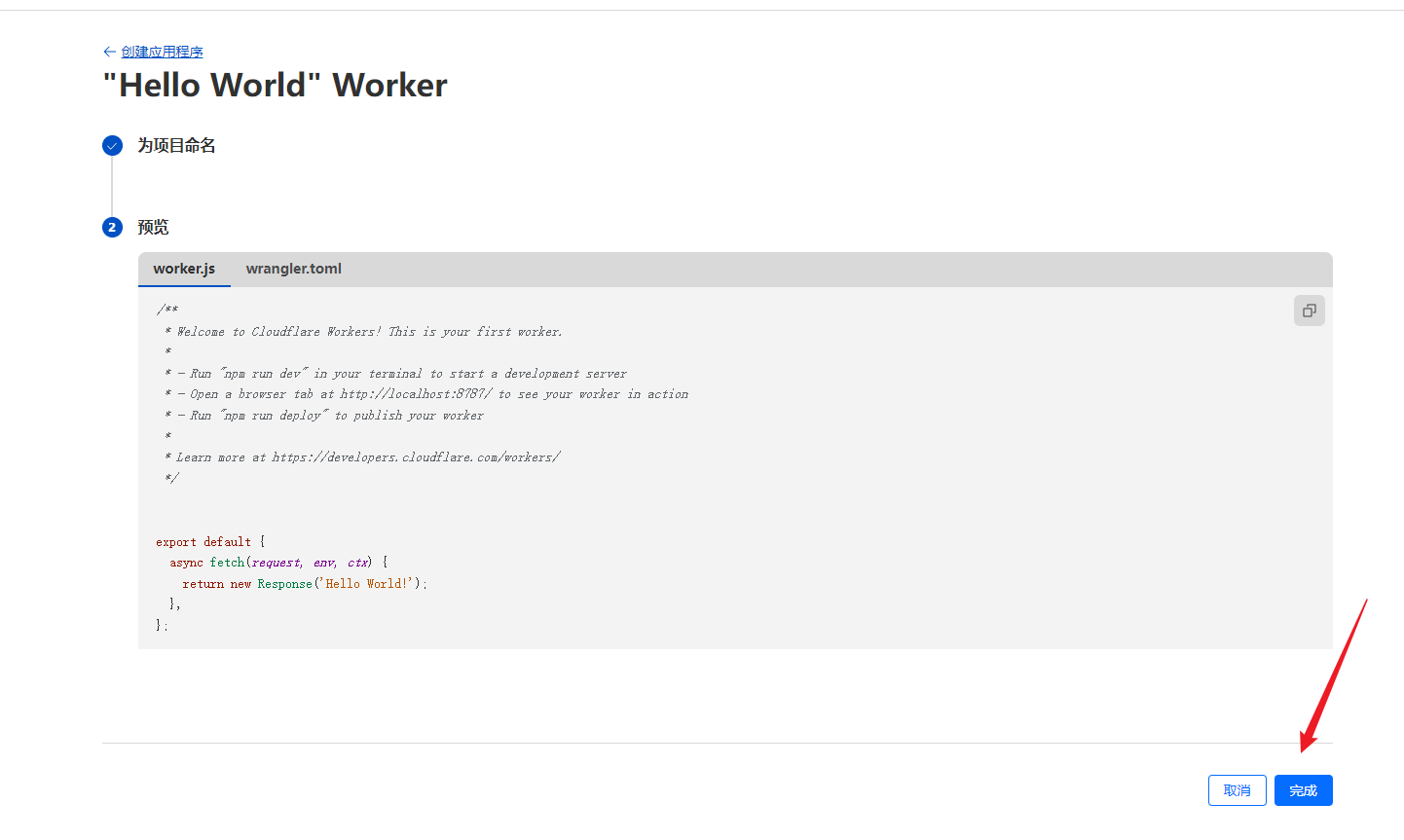Click the checkmark step icon for 为项目命名
The width and height of the screenshot is (1404, 840).
pos(112,145)
